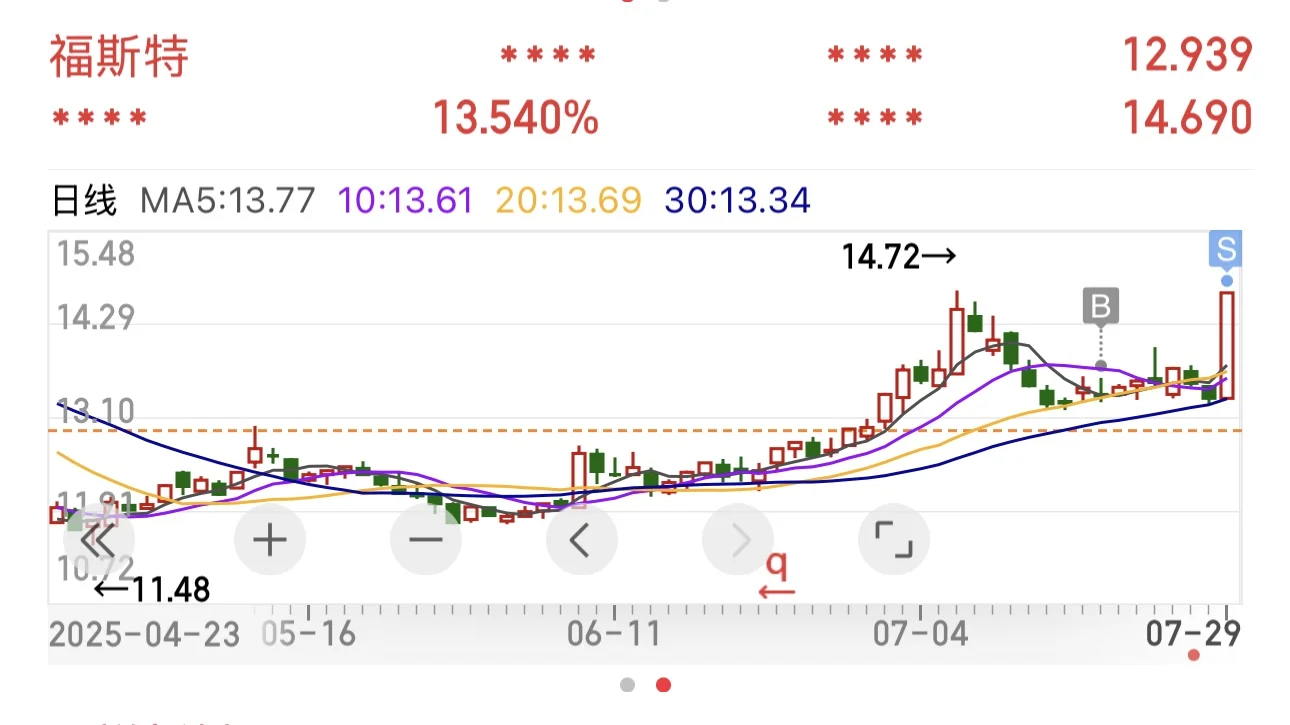Tap the purple 10:13.61 moving average label
The width and height of the screenshot is (1290, 725).
[405, 201]
